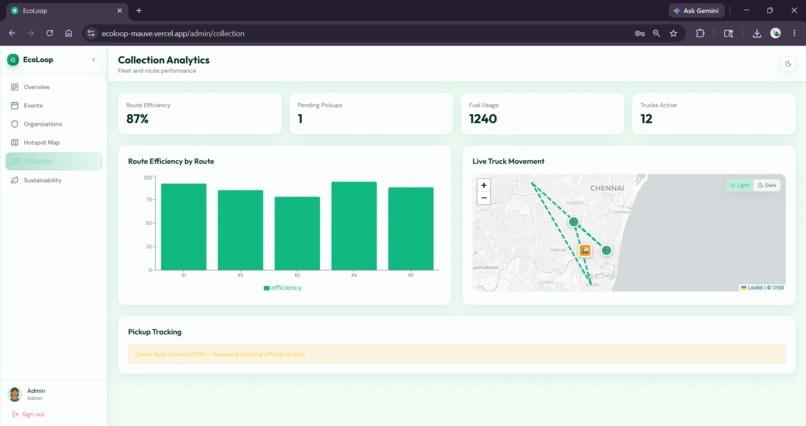Click the Ask Gemini button
Screen dimensions: 806x426
click(697, 10)
